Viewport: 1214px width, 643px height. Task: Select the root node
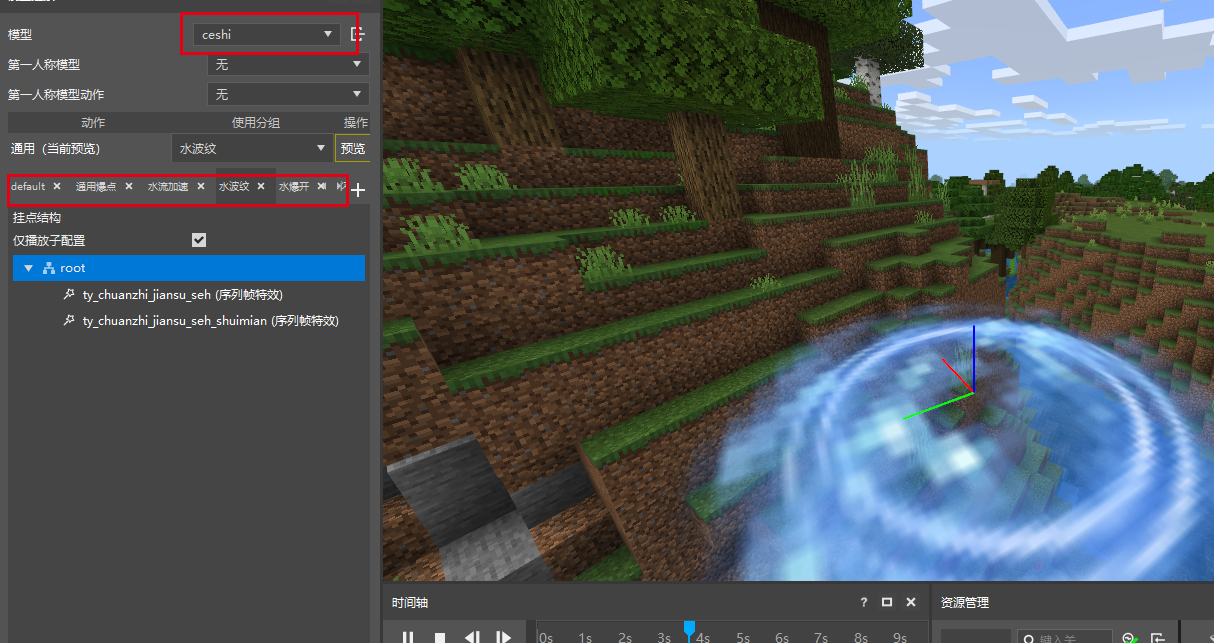189,268
